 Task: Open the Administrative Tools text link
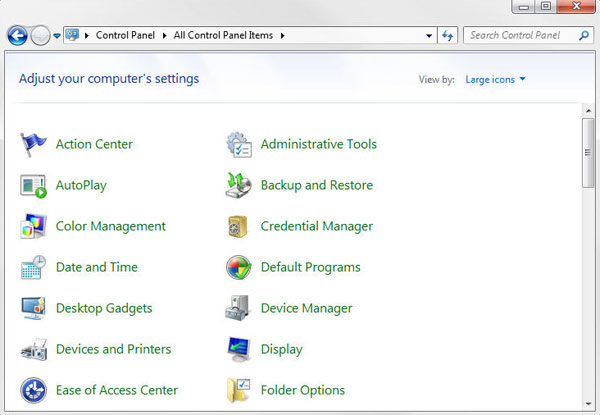318,144
